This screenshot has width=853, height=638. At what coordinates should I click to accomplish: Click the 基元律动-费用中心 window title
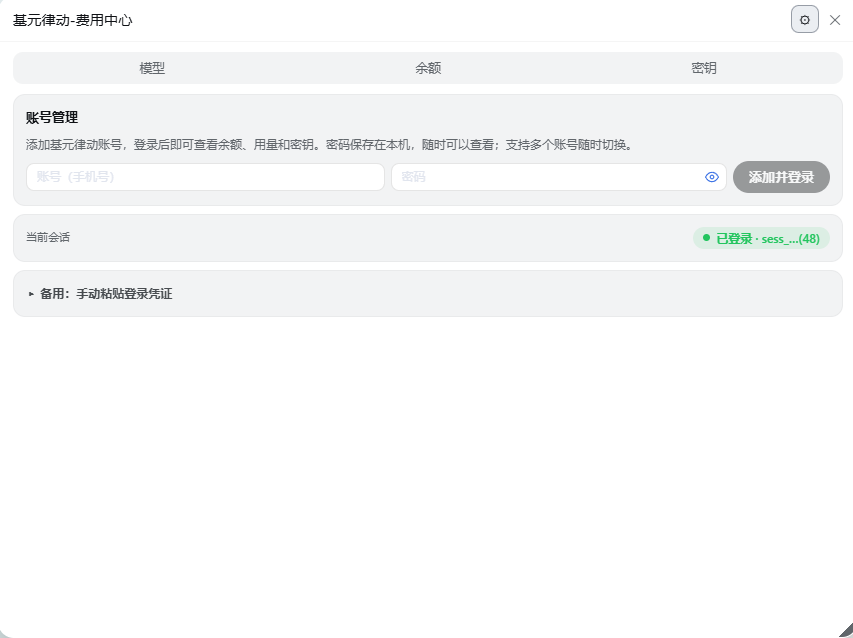click(x=72, y=20)
